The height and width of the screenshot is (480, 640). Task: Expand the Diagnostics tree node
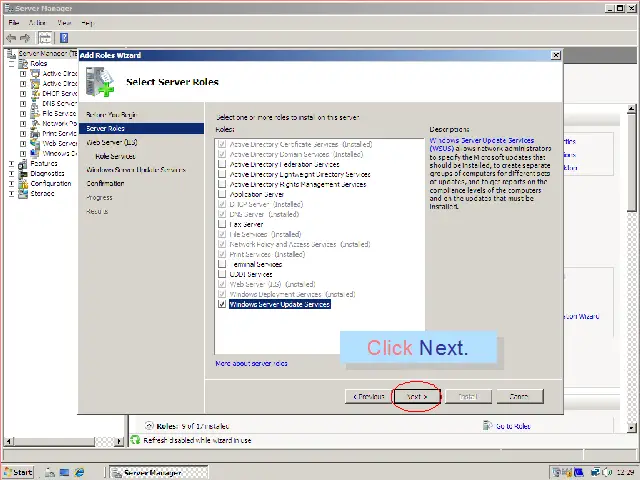(11, 173)
